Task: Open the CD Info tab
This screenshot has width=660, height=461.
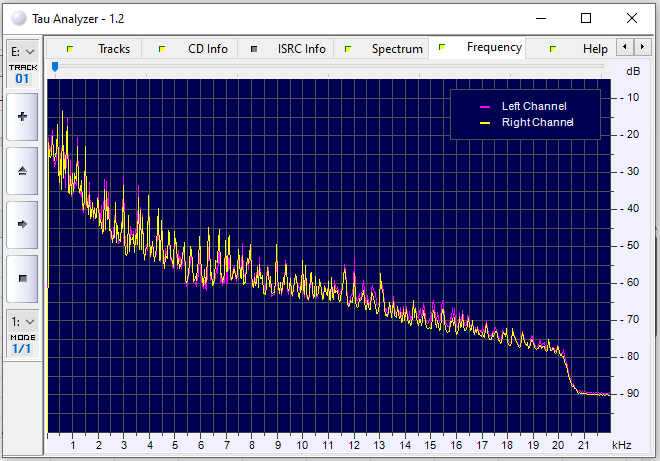Action: [207, 49]
